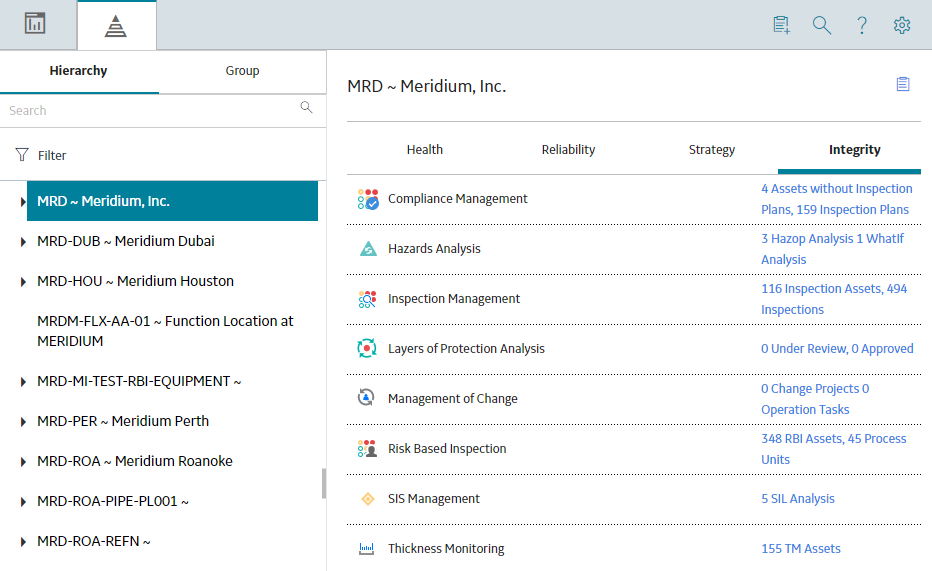Open the Health tab
This screenshot has height=571, width=932.
point(424,150)
